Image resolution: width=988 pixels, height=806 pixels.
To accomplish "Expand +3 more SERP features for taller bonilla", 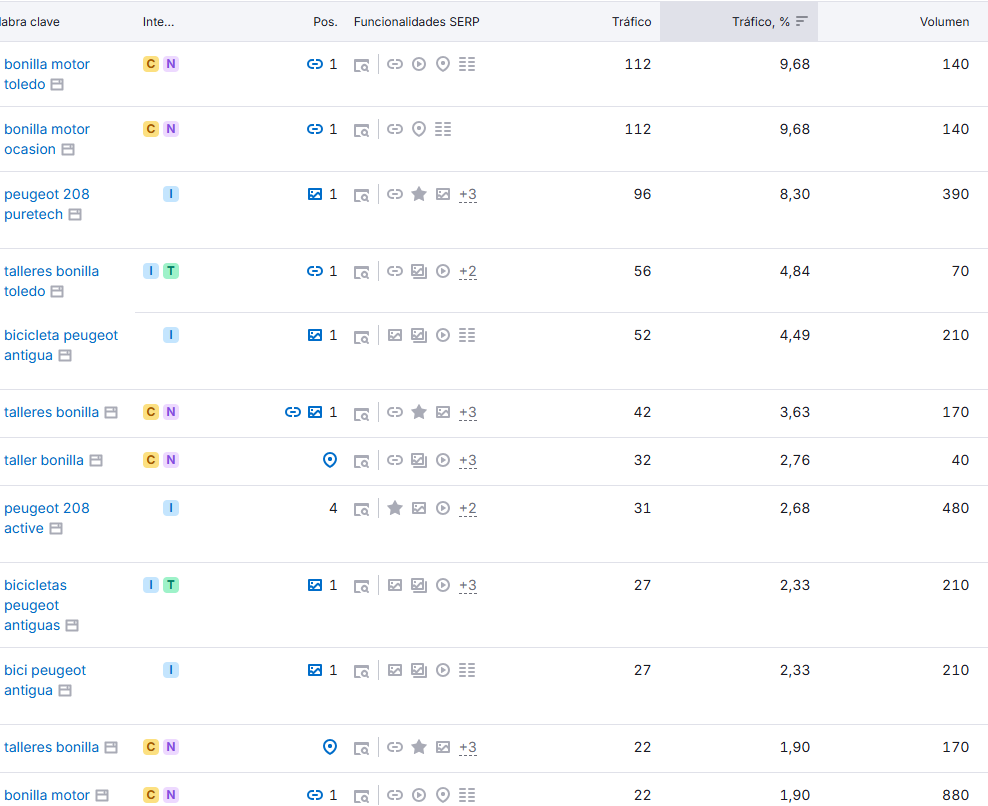I will [x=468, y=461].
